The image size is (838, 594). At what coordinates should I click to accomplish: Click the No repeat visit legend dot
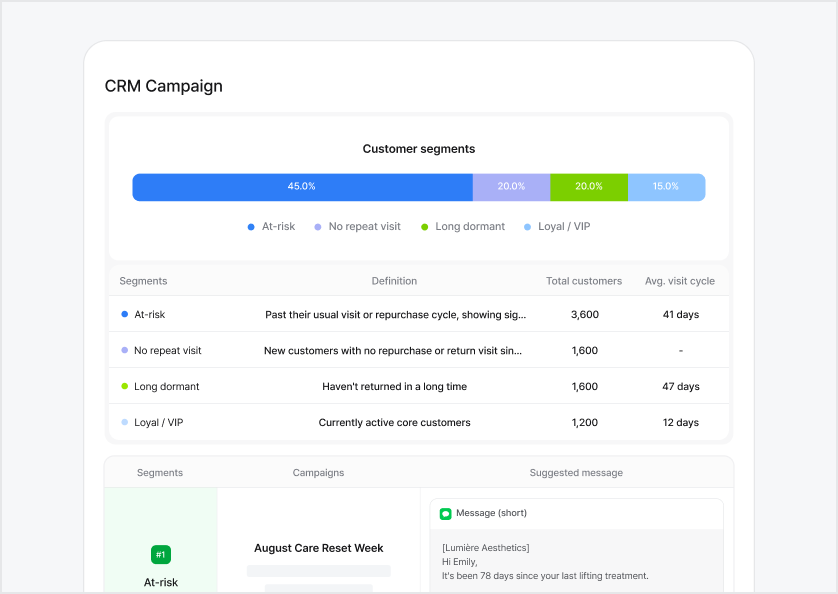[318, 227]
